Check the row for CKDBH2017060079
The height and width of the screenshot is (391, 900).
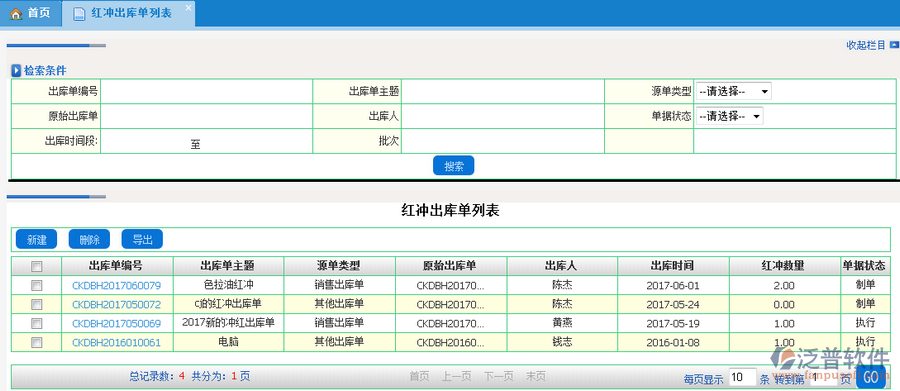[36, 285]
